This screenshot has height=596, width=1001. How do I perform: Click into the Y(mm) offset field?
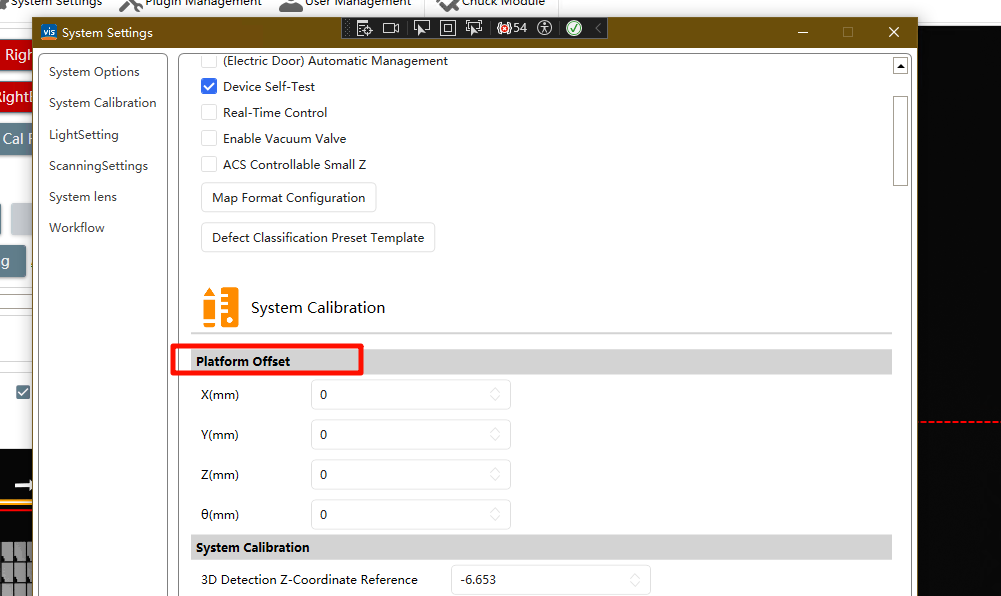pyautogui.click(x=410, y=435)
